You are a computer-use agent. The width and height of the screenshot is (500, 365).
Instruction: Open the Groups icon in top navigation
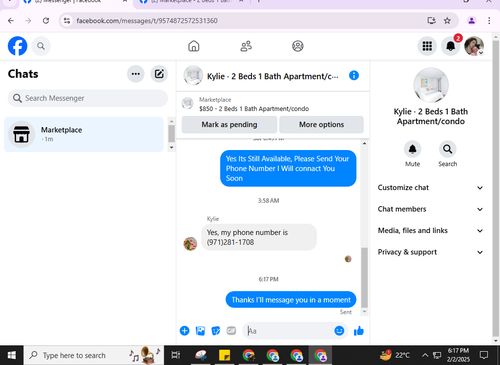(298, 46)
